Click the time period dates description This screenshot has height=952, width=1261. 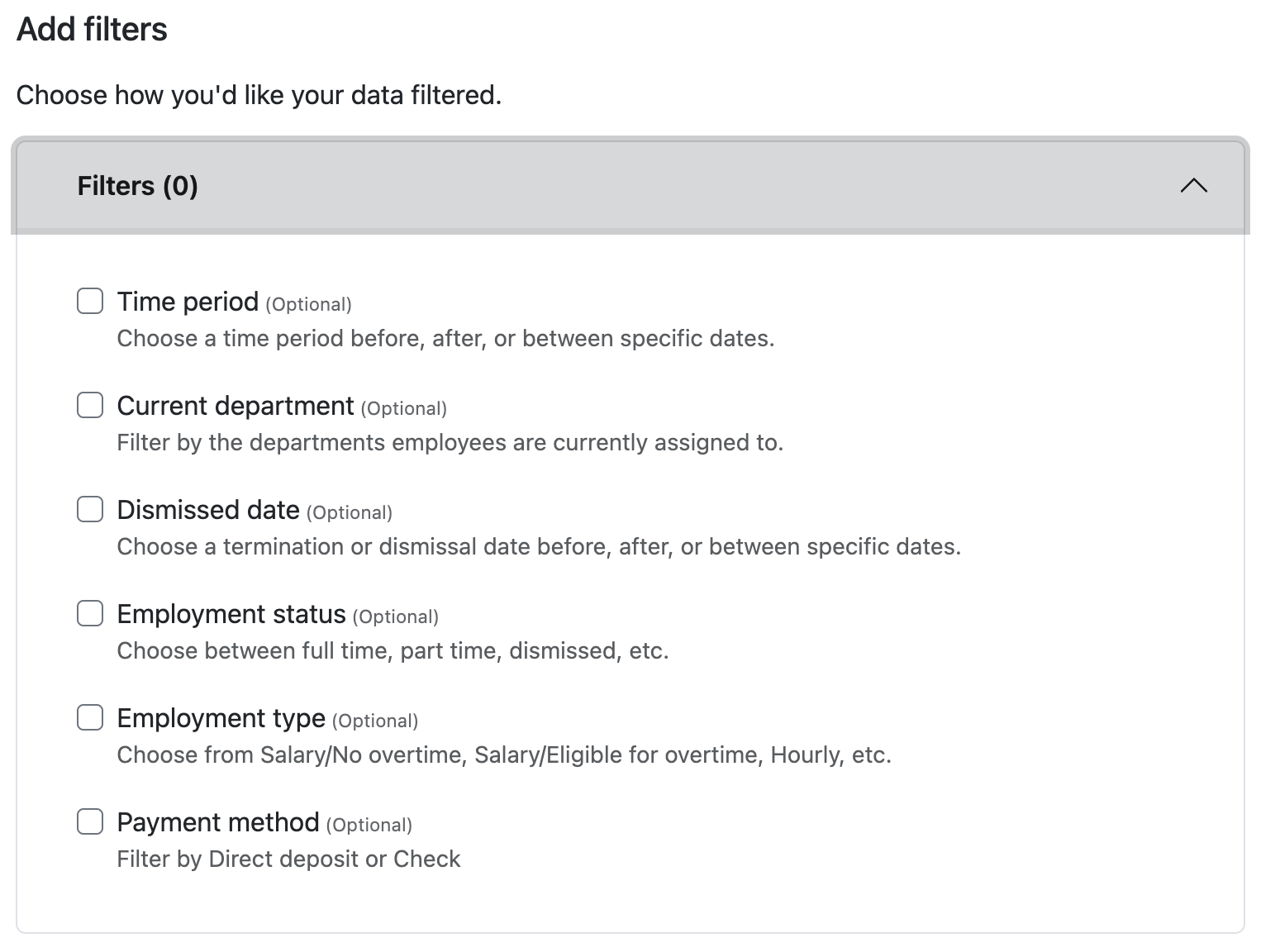click(445, 339)
